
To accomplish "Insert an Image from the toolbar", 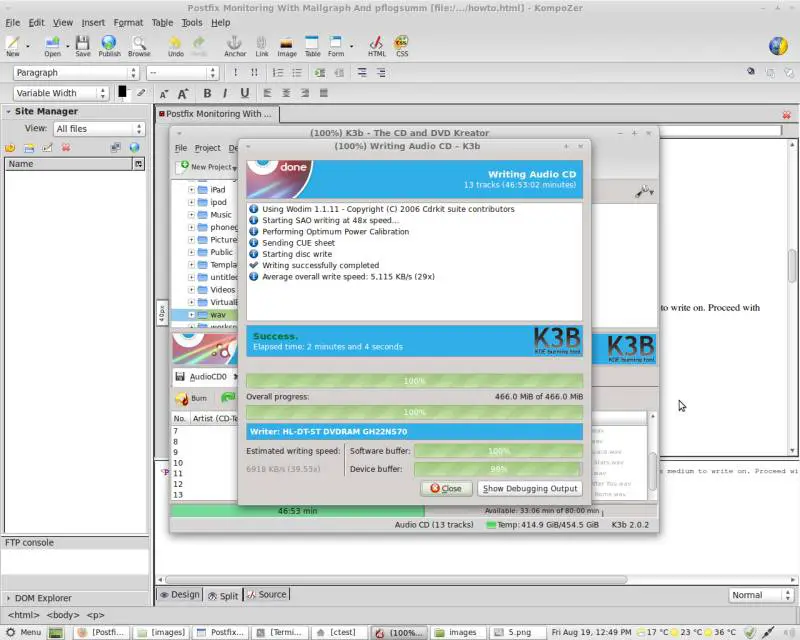I will tap(287, 45).
